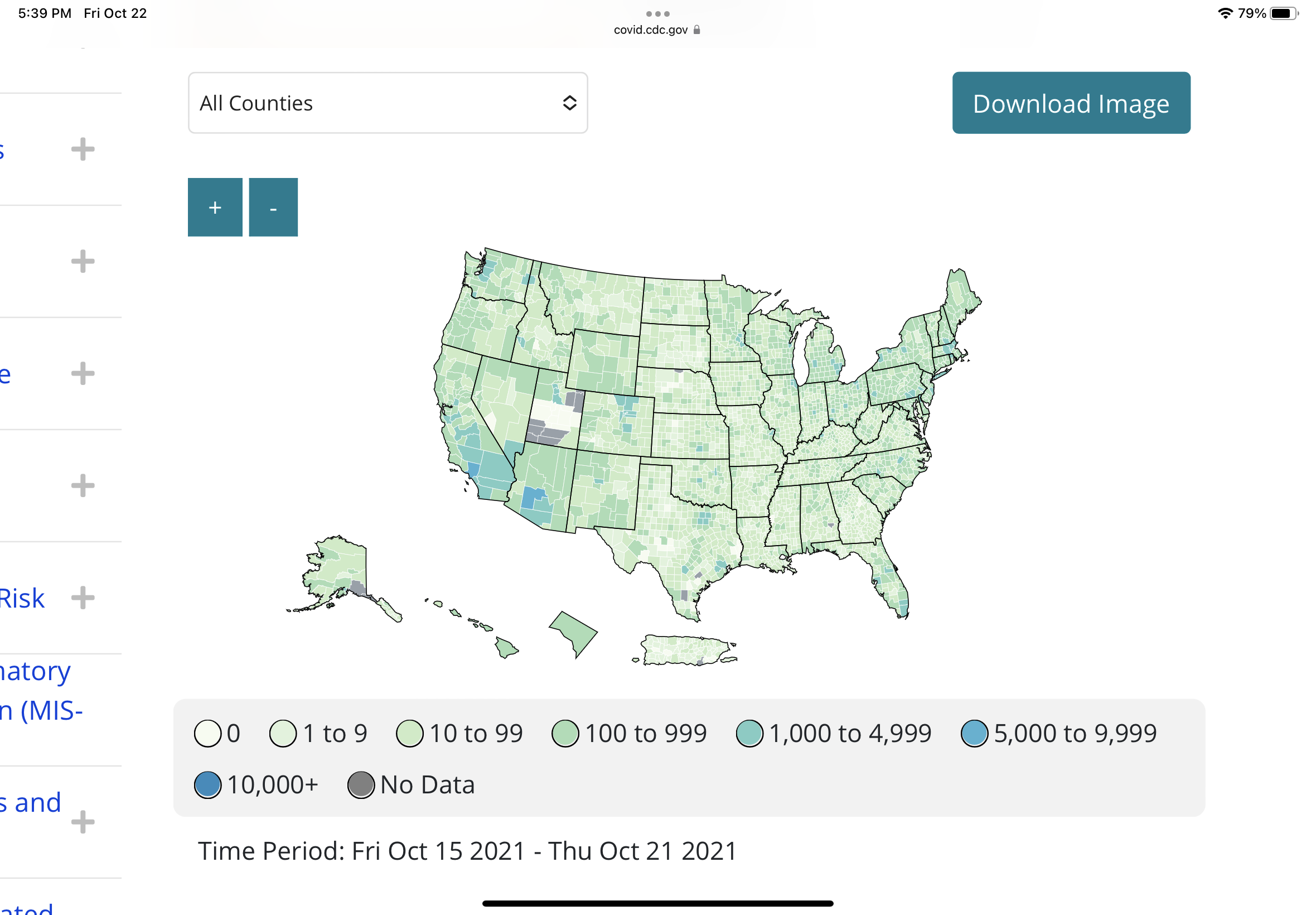Open the All Counties dropdown
Viewport: 1316px width, 915px height.
point(388,103)
